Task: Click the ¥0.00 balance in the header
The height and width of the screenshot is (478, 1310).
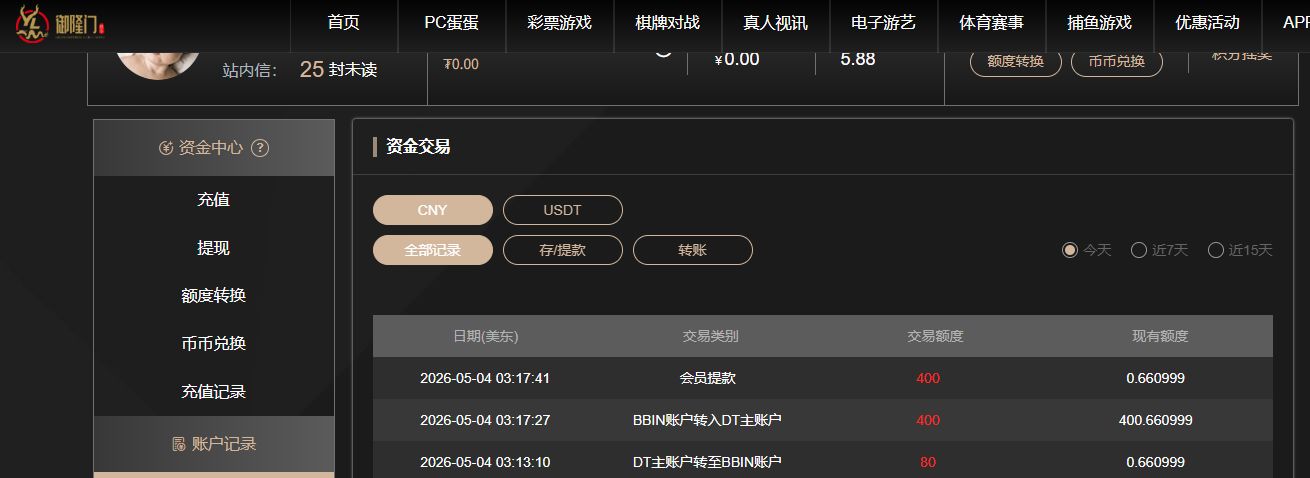Action: (x=737, y=59)
